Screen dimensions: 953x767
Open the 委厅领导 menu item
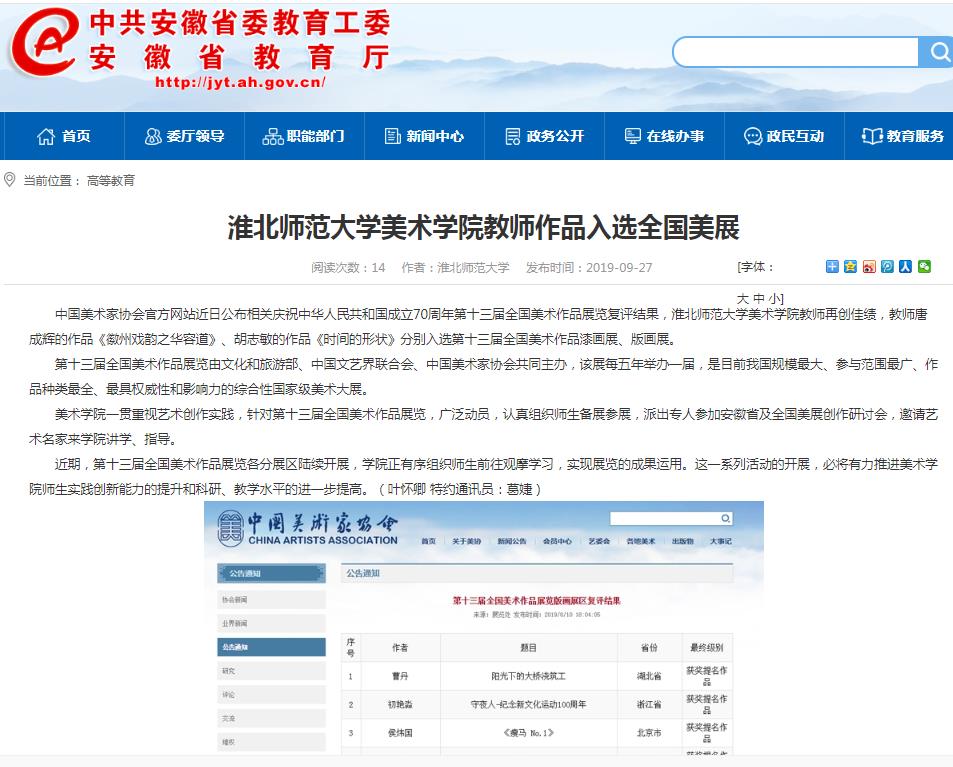point(185,136)
